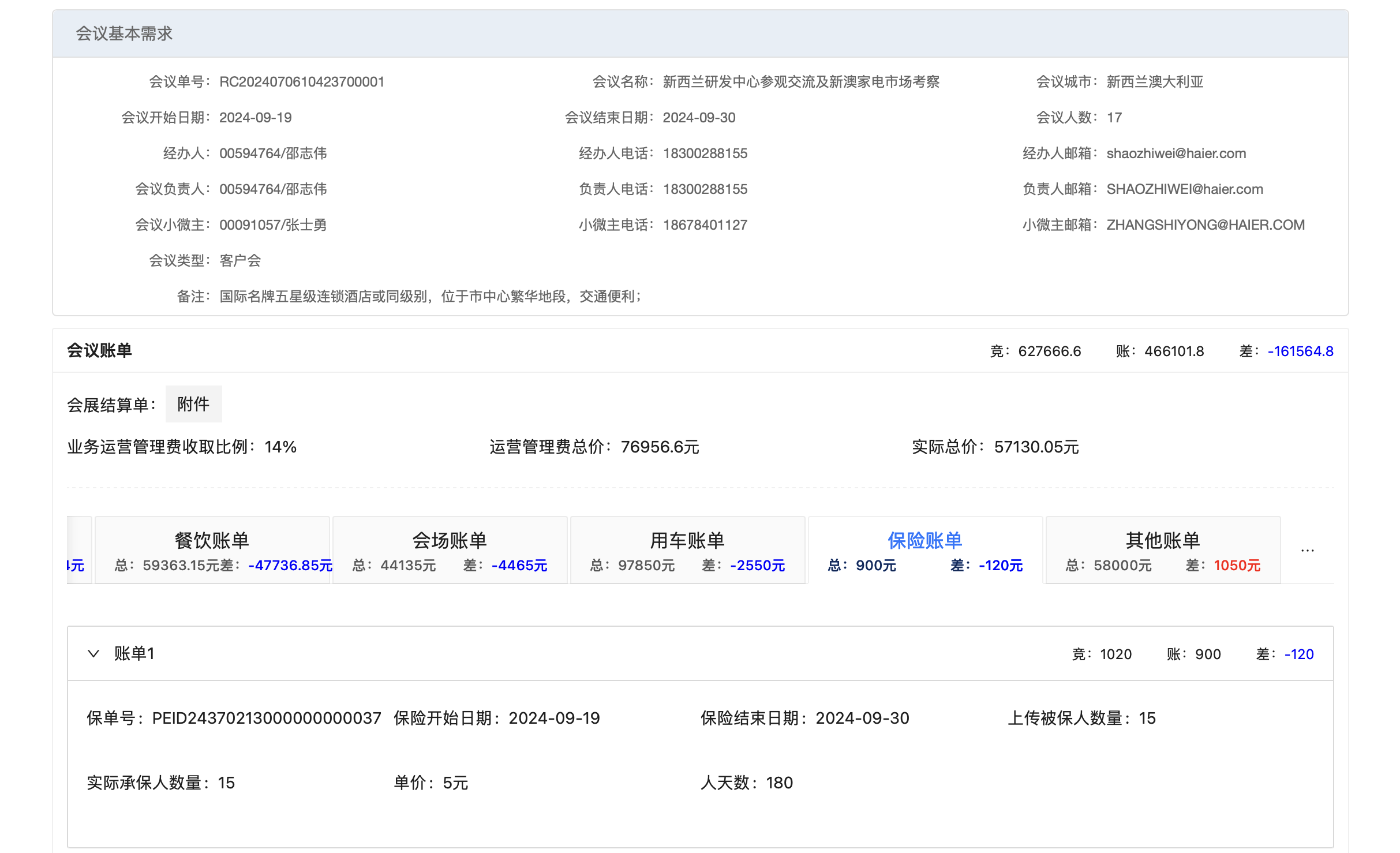The height and width of the screenshot is (853, 1400).
Task: Click the blue total difference -161564.8
Action: point(1300,351)
